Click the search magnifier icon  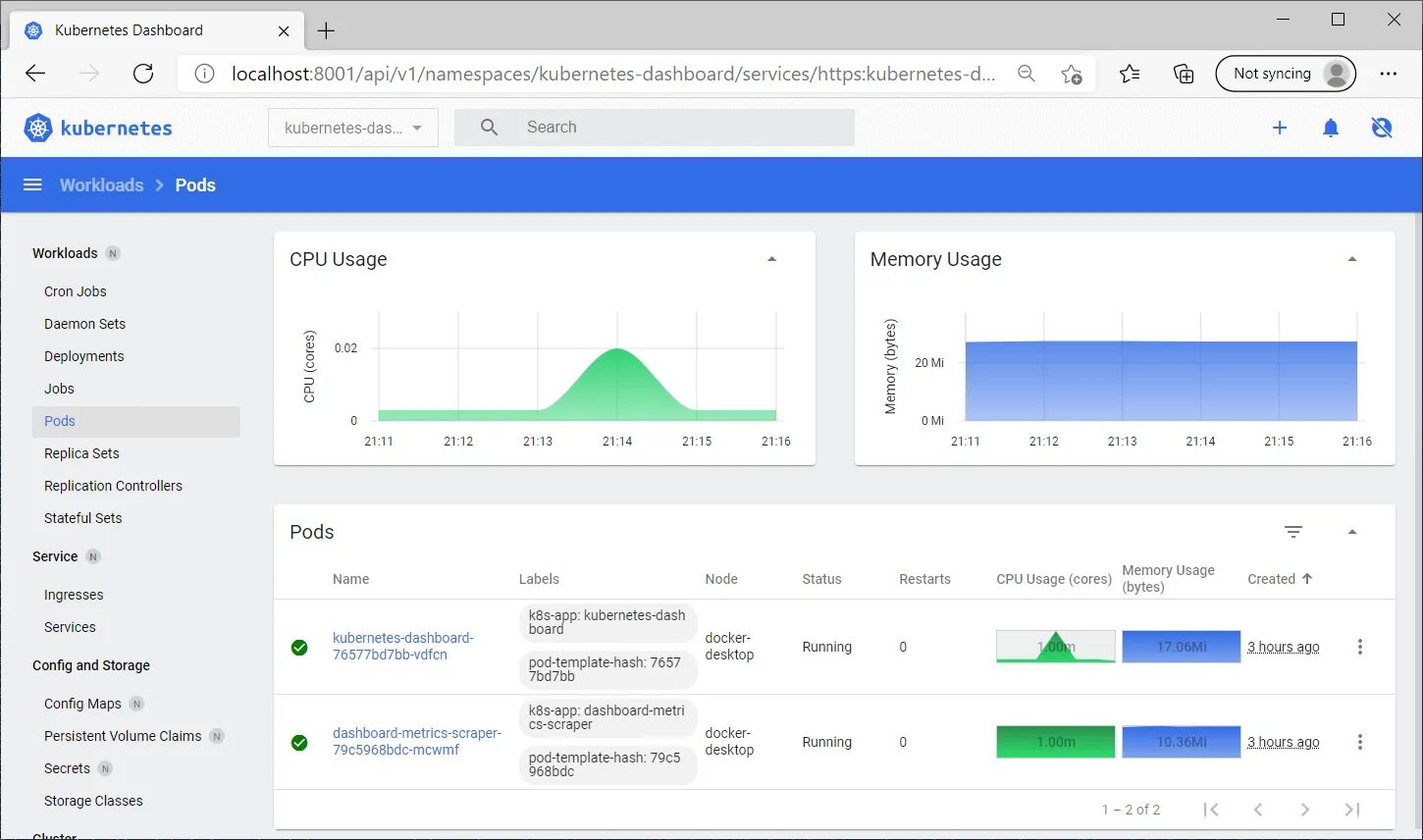(x=488, y=127)
